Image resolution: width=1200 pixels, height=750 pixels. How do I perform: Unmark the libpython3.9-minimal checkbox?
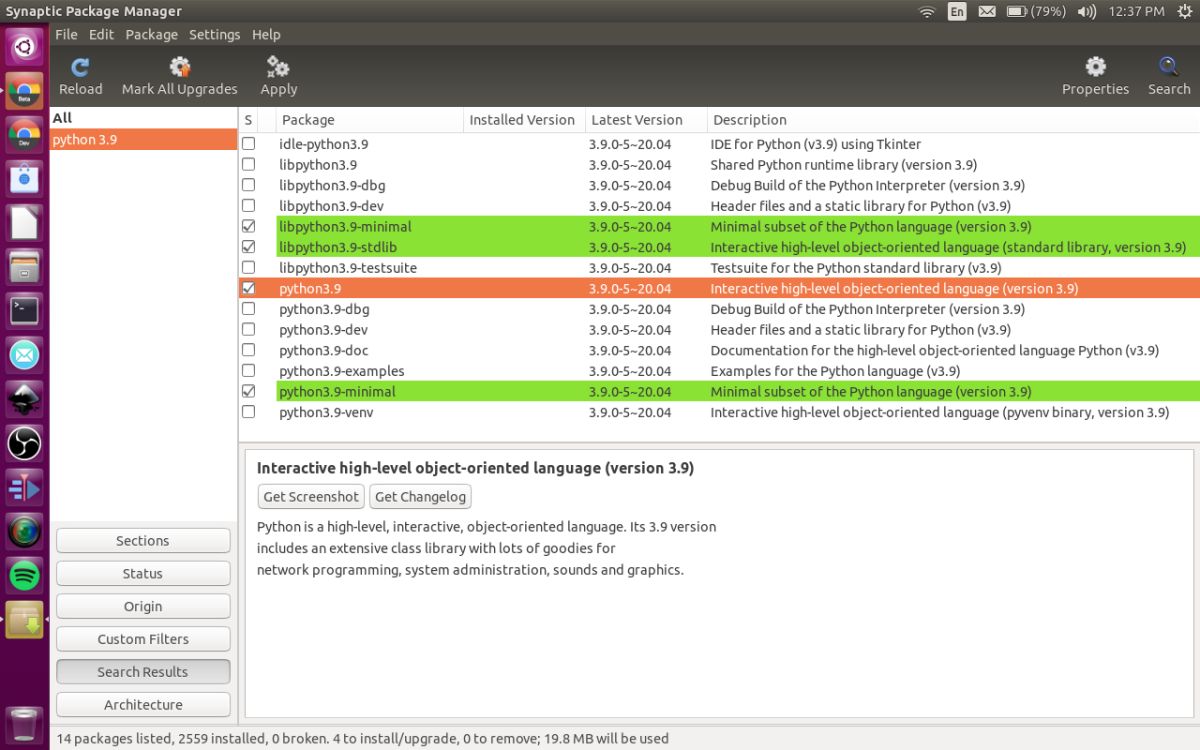coord(248,227)
